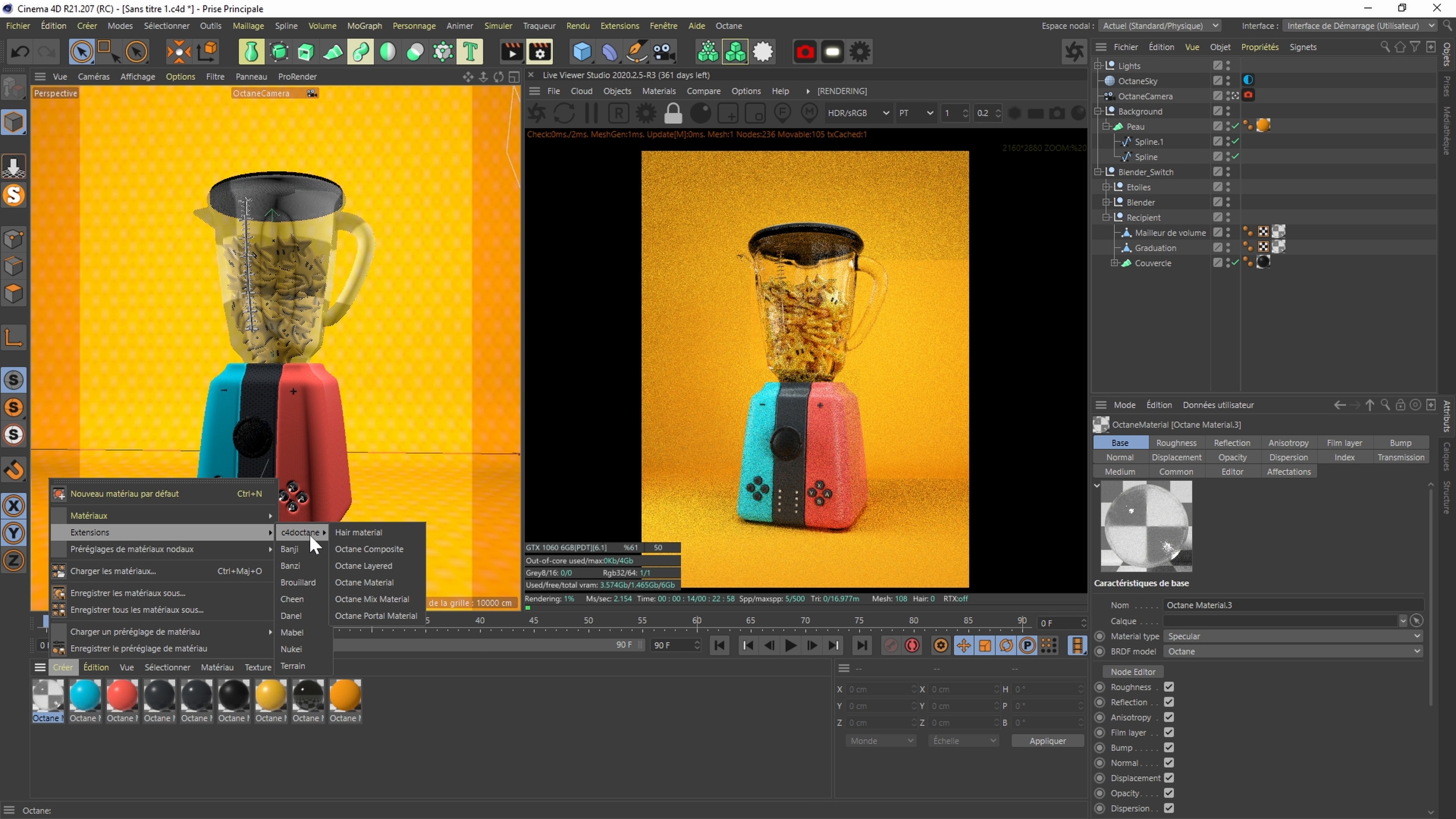Screen dimensions: 1456x819
Task: Open the Monde coordinate dropdown
Action: pyautogui.click(x=880, y=741)
